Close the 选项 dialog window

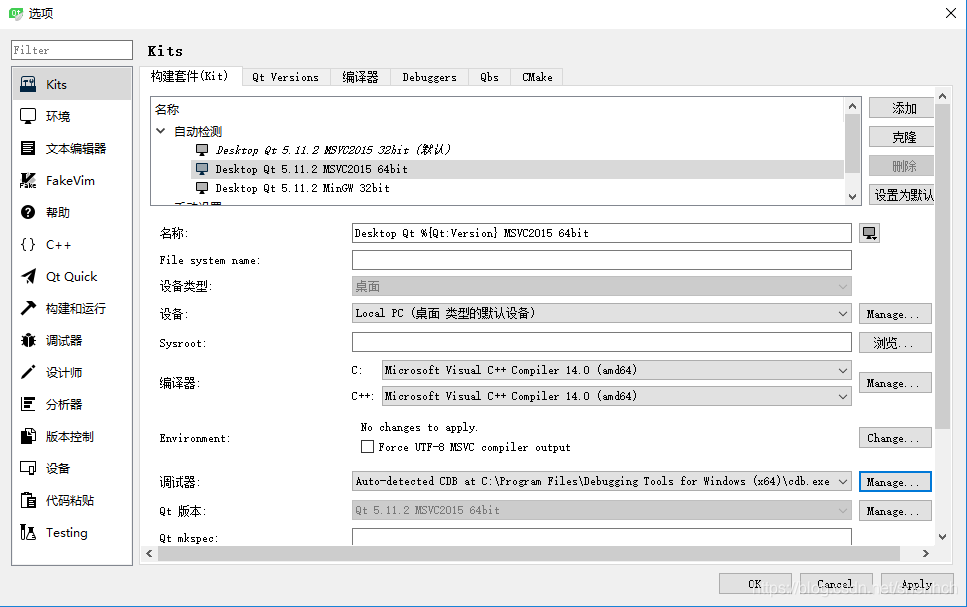(x=950, y=13)
